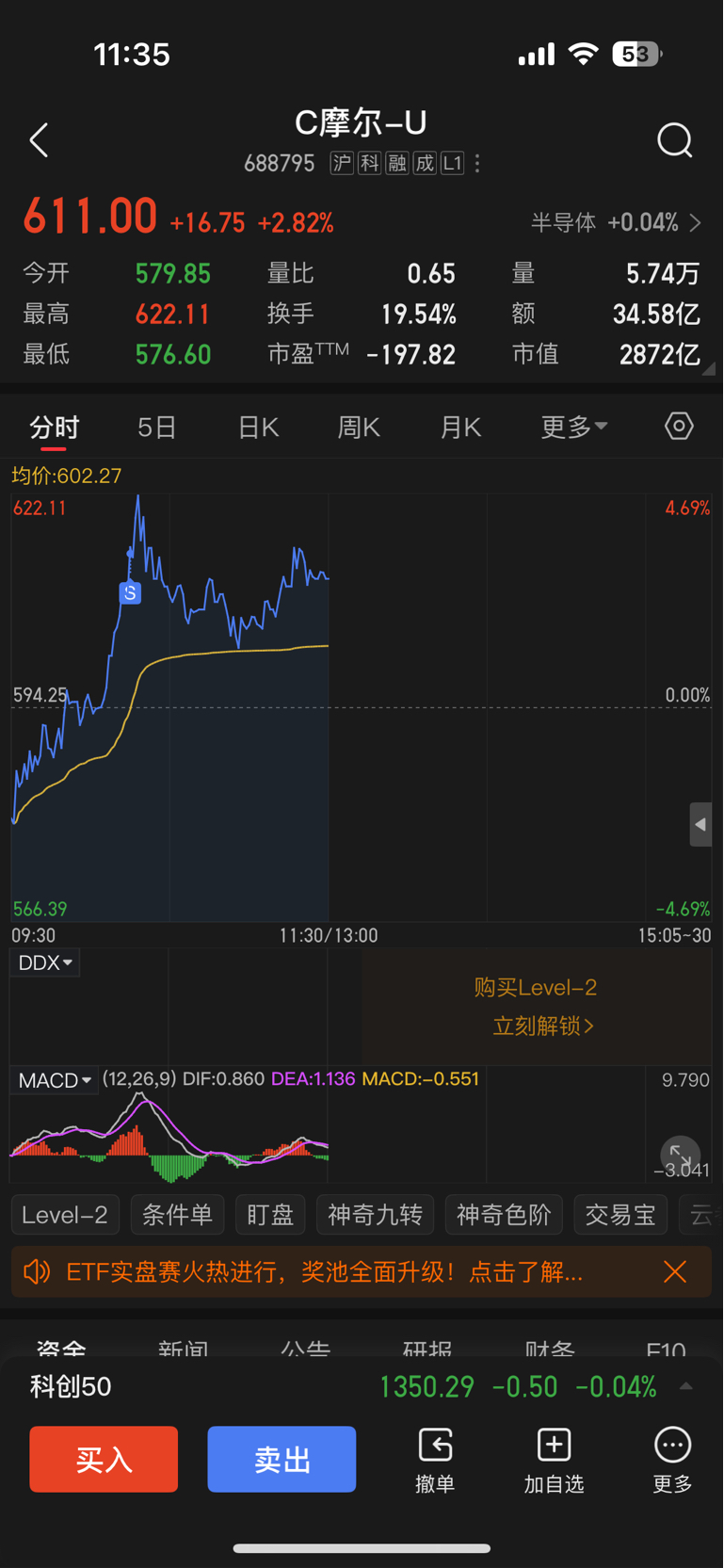Viewport: 724px width, 1568px height.
Task: Tap the 换手 19.54% value
Action: pyautogui.click(x=418, y=314)
